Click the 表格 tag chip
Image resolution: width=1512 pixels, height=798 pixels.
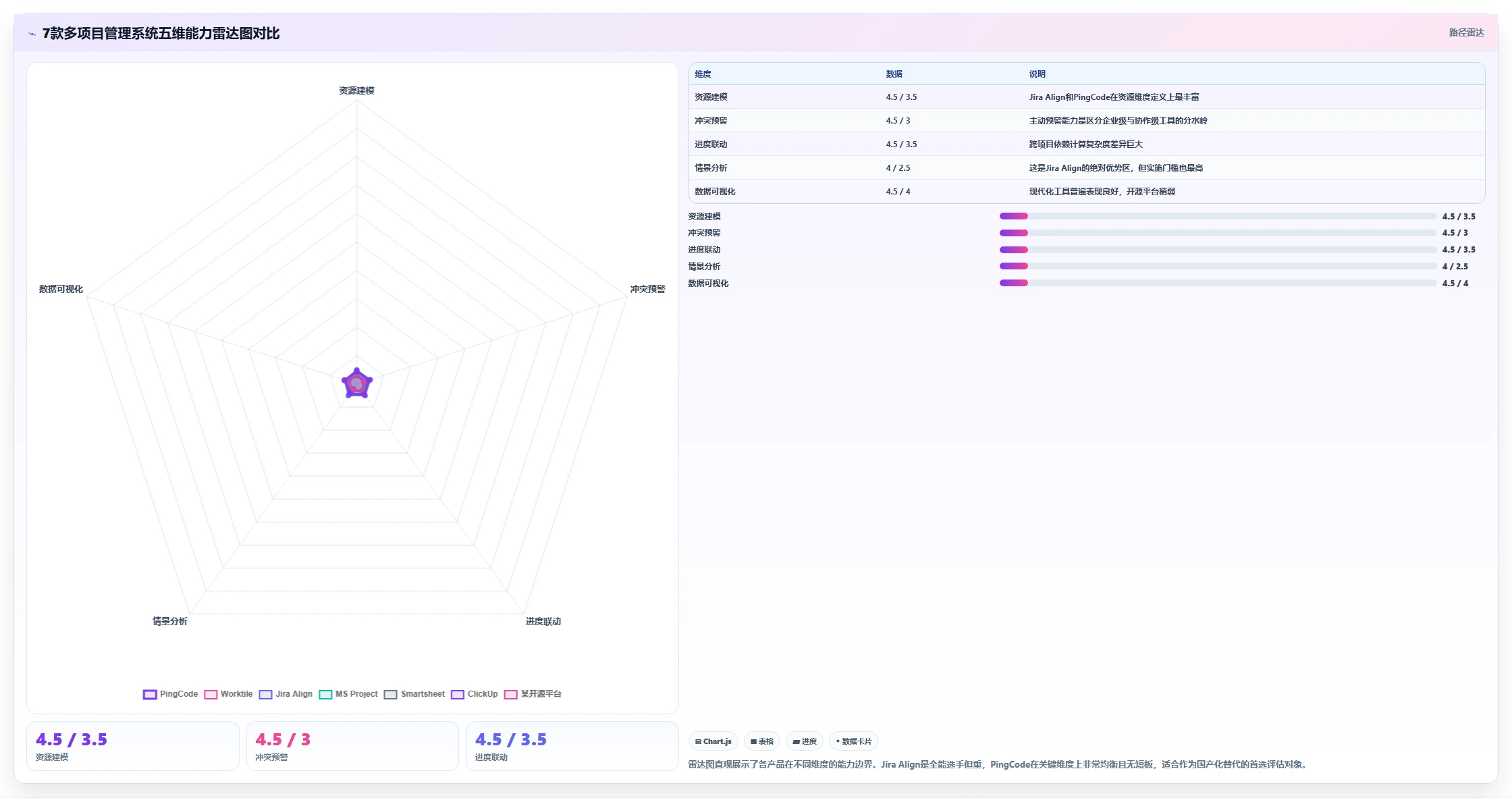[x=762, y=741]
